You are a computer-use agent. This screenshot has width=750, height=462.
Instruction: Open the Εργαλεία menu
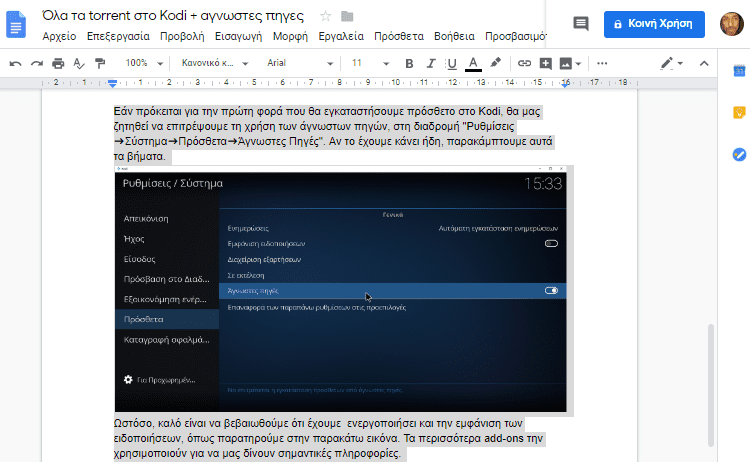341,36
